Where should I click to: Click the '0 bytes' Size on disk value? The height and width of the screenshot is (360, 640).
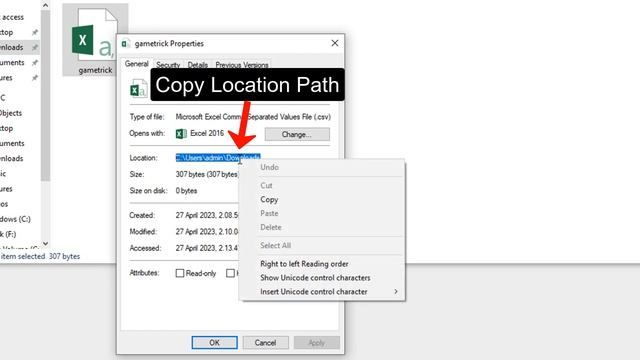coord(186,191)
